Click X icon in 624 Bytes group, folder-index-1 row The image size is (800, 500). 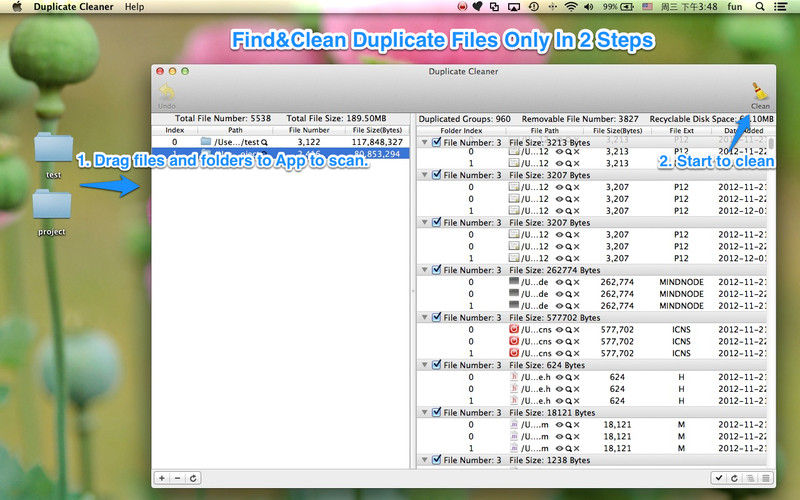(576, 401)
